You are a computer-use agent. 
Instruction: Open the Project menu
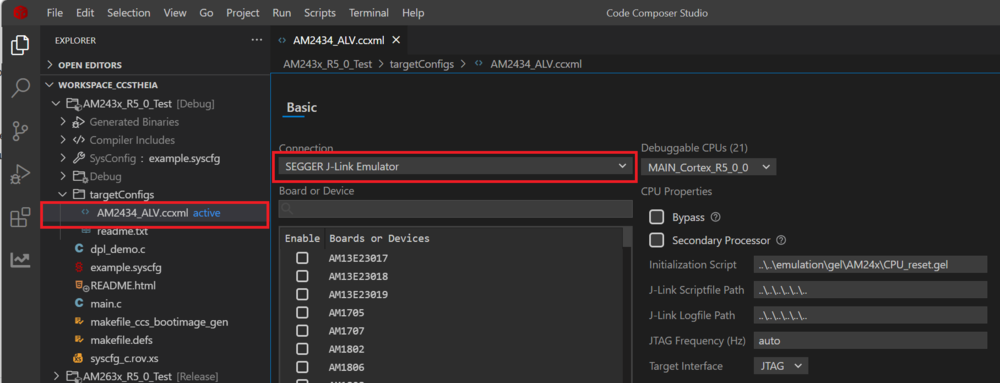coord(243,13)
